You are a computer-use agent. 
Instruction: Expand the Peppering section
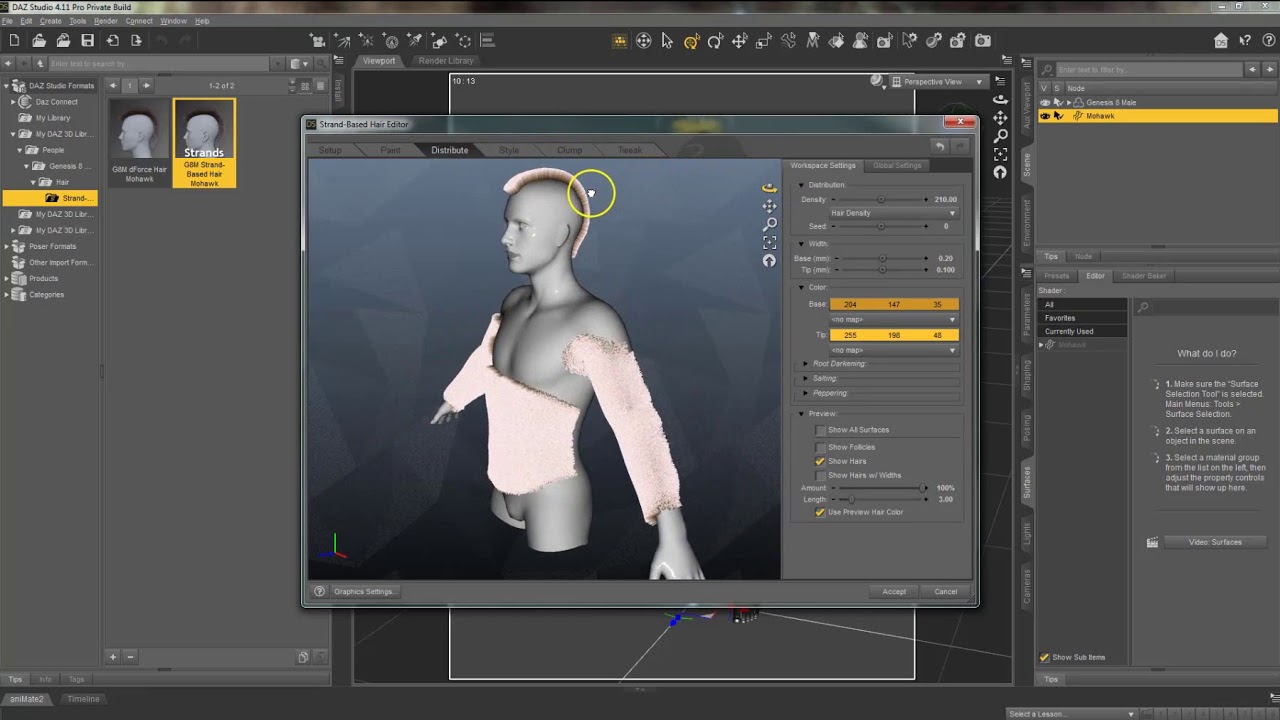click(806, 393)
